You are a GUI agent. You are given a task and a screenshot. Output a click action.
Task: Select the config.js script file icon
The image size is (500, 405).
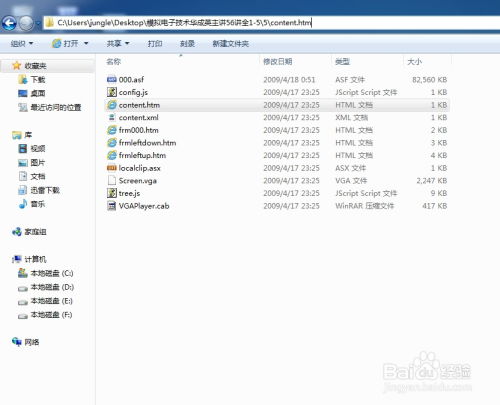click(x=112, y=92)
